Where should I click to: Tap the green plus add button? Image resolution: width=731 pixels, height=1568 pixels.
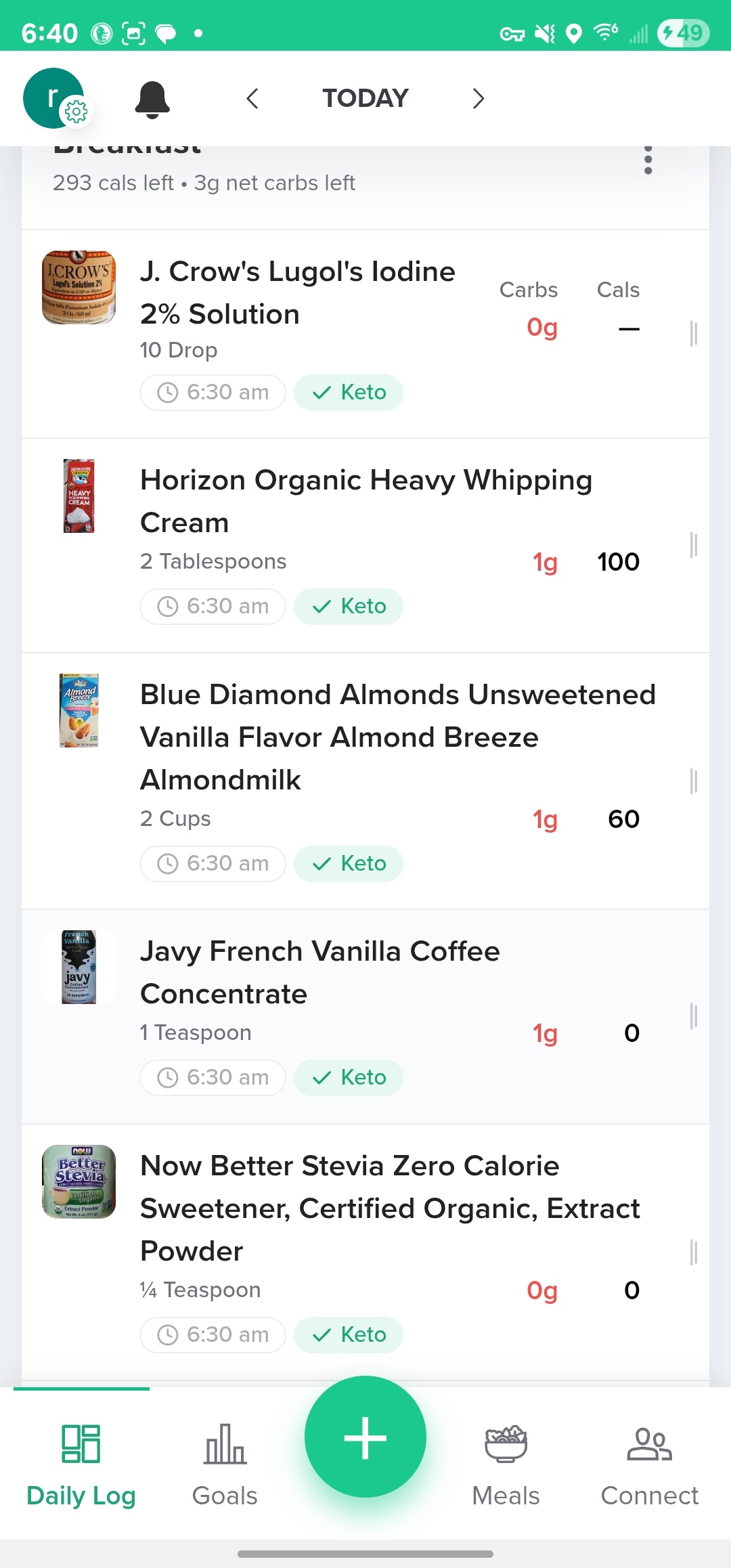tap(365, 1437)
